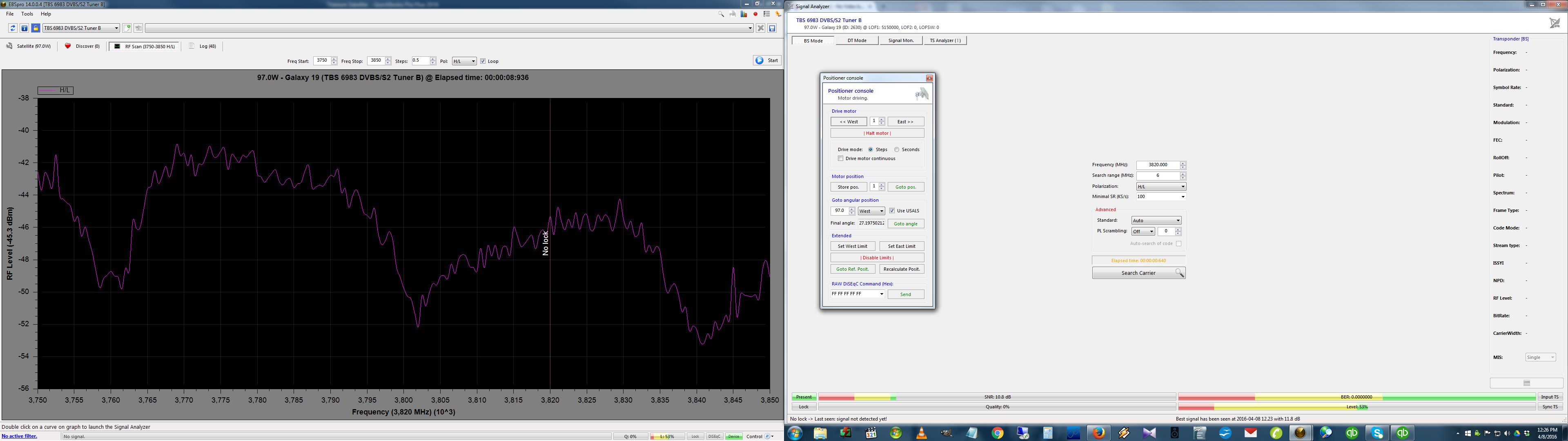This screenshot has width=1568, height=441.
Task: Click the SNR 10.8 dB signal bar
Action: coord(997,397)
